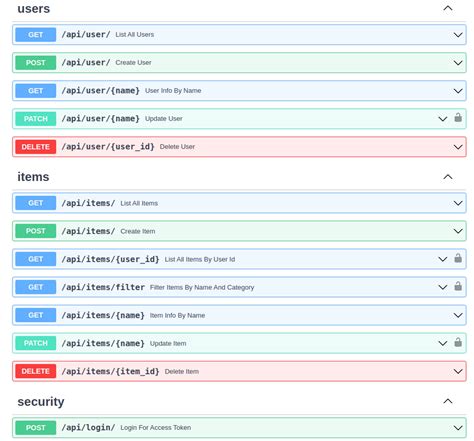Click the 'Delete Item' description text
The width and height of the screenshot is (474, 441).
click(x=182, y=371)
